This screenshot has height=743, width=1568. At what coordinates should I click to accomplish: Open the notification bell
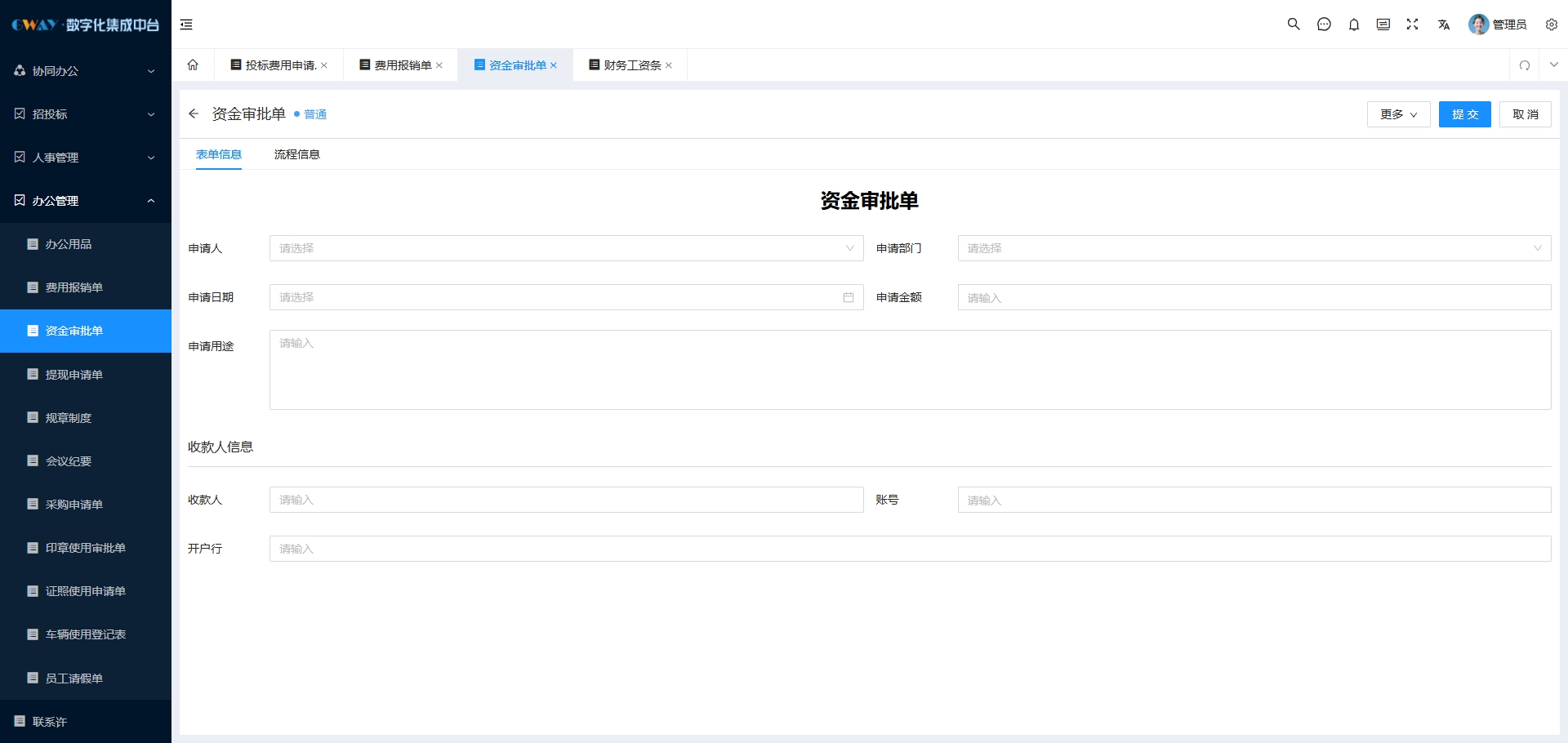coord(1354,24)
